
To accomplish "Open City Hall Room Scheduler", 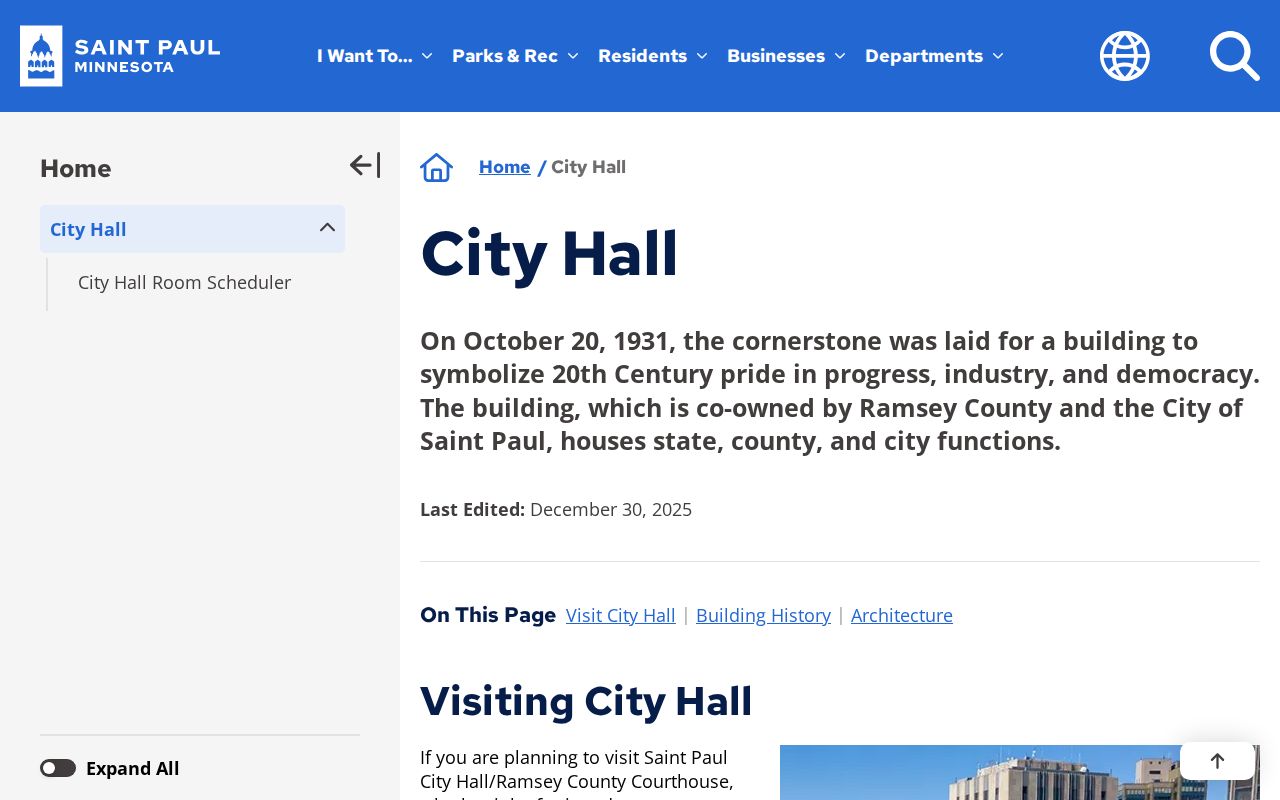I will pos(184,283).
